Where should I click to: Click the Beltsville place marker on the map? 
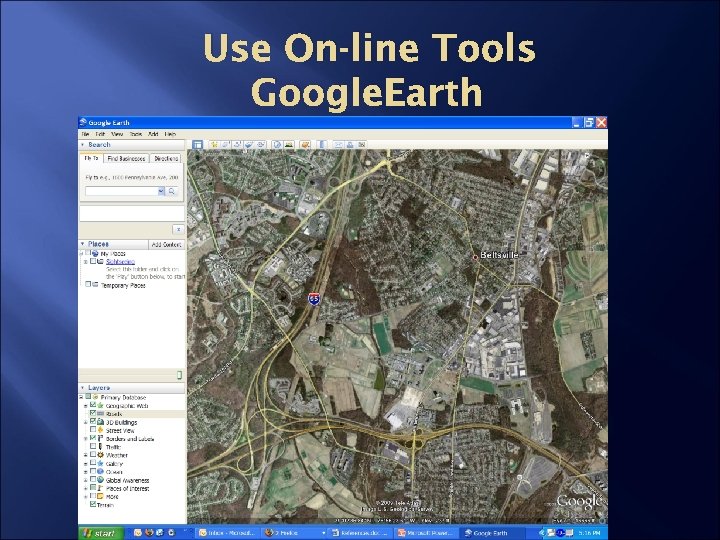[476, 257]
